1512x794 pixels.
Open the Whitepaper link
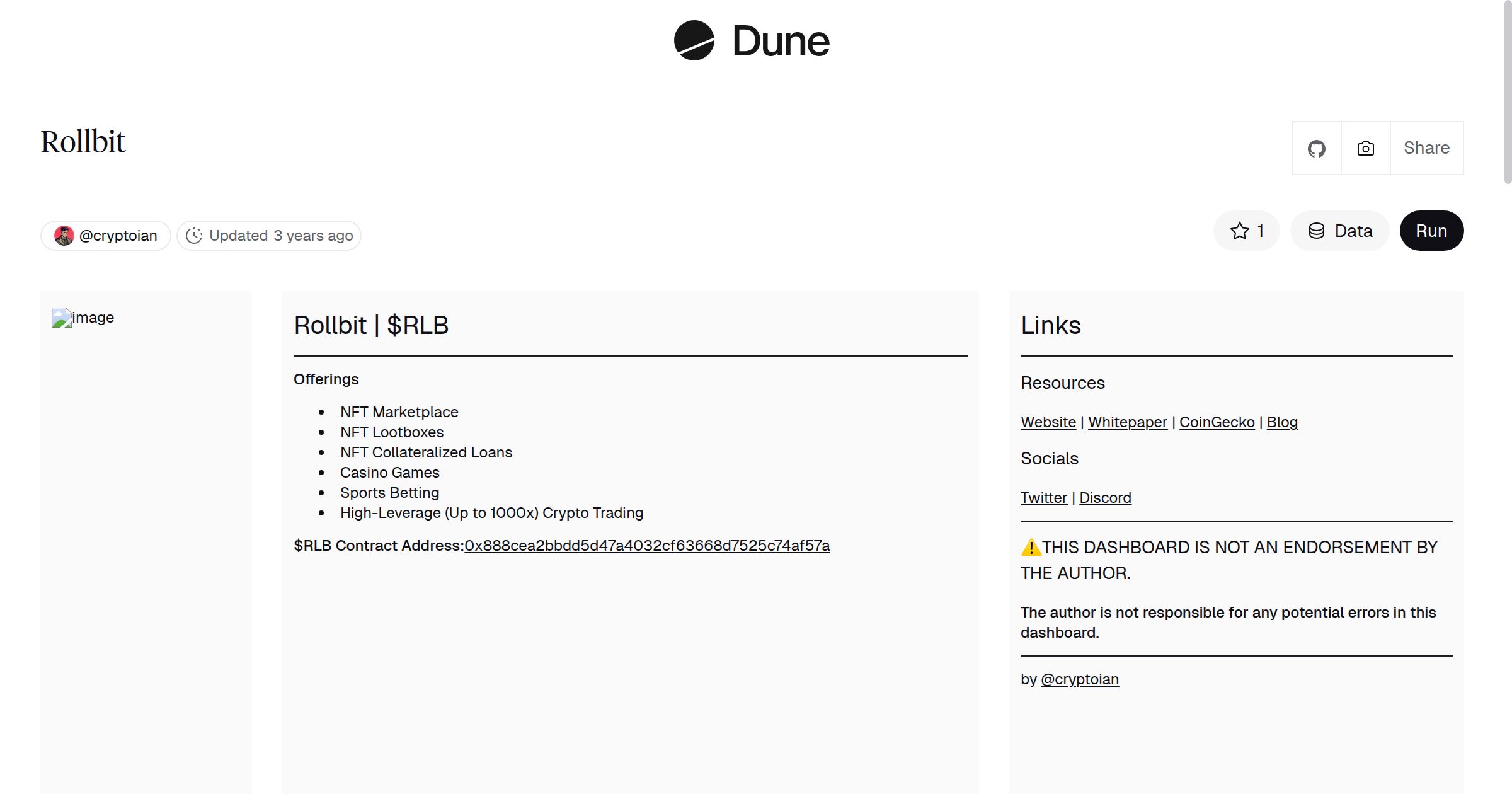pyautogui.click(x=1127, y=422)
